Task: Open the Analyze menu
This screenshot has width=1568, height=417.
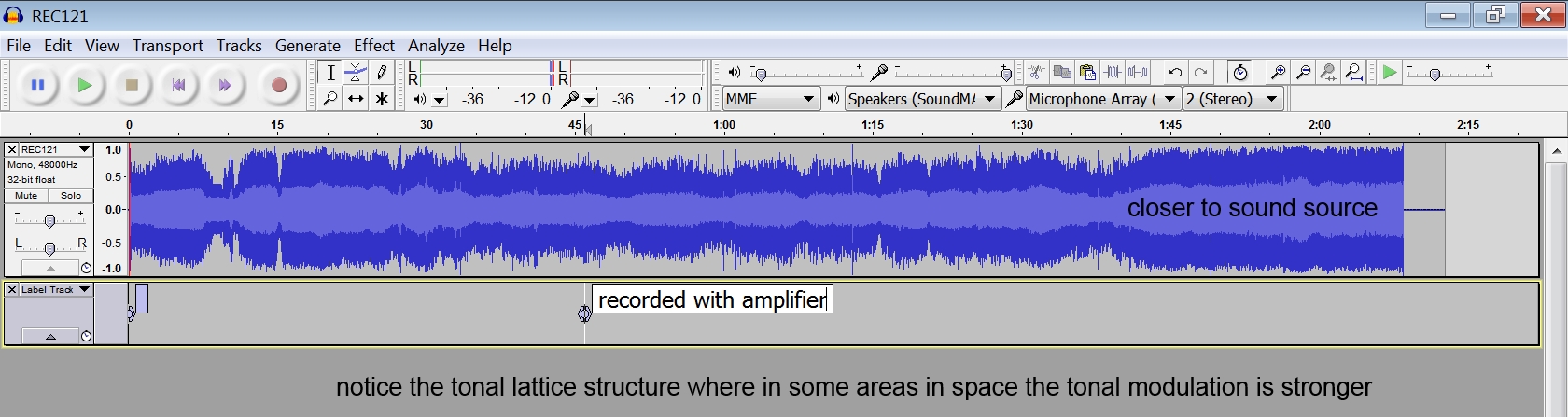Action: pos(436,46)
